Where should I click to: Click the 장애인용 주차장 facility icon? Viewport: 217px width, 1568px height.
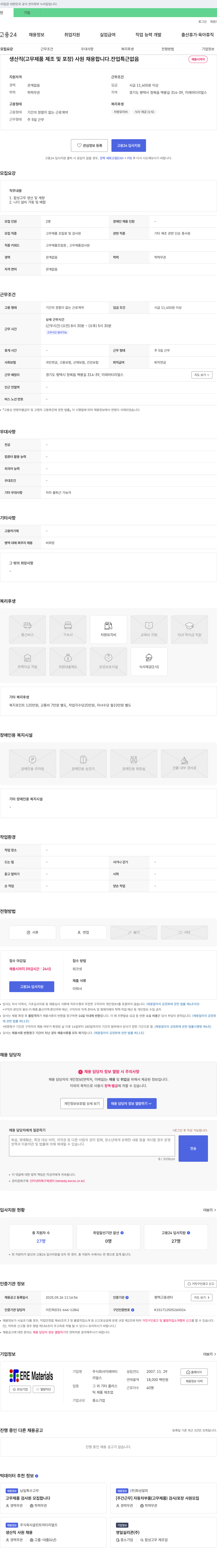32,763
